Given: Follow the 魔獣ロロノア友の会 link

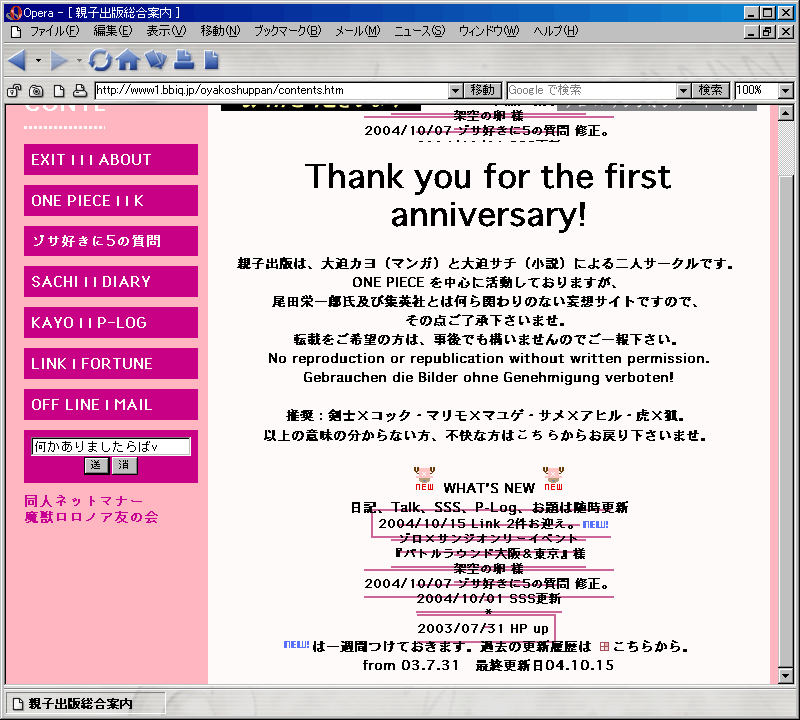Looking at the screenshot, I should (91, 517).
